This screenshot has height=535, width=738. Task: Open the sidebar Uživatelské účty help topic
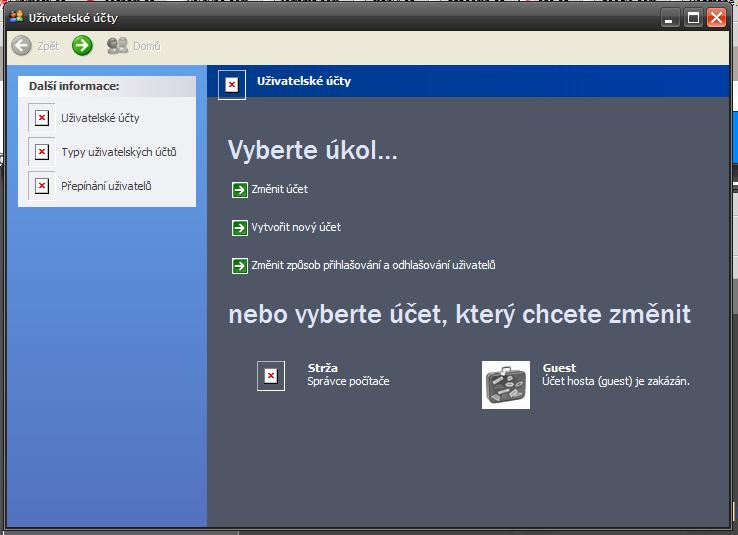click(x=100, y=118)
